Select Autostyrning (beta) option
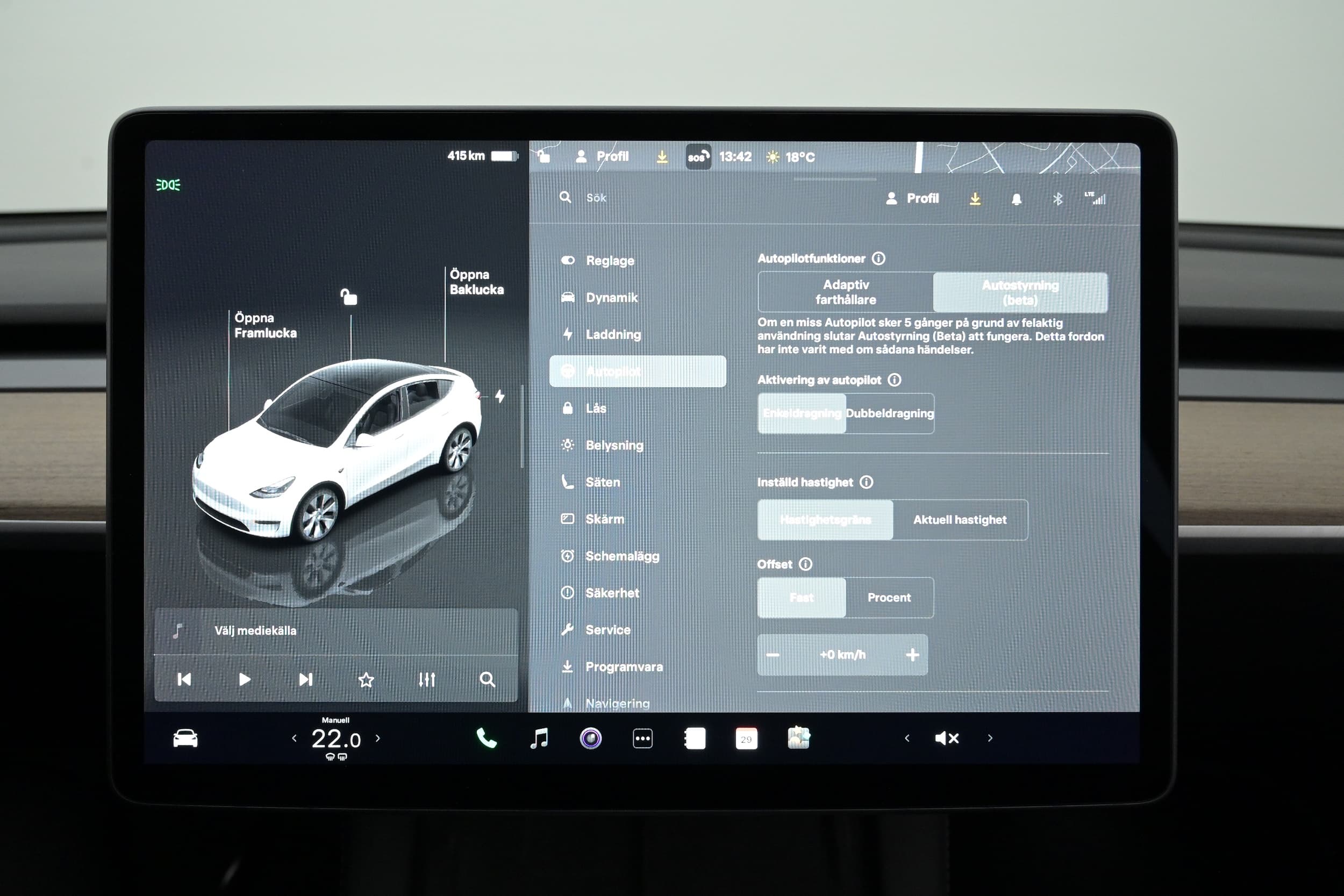This screenshot has width=1344, height=896. 1020,292
